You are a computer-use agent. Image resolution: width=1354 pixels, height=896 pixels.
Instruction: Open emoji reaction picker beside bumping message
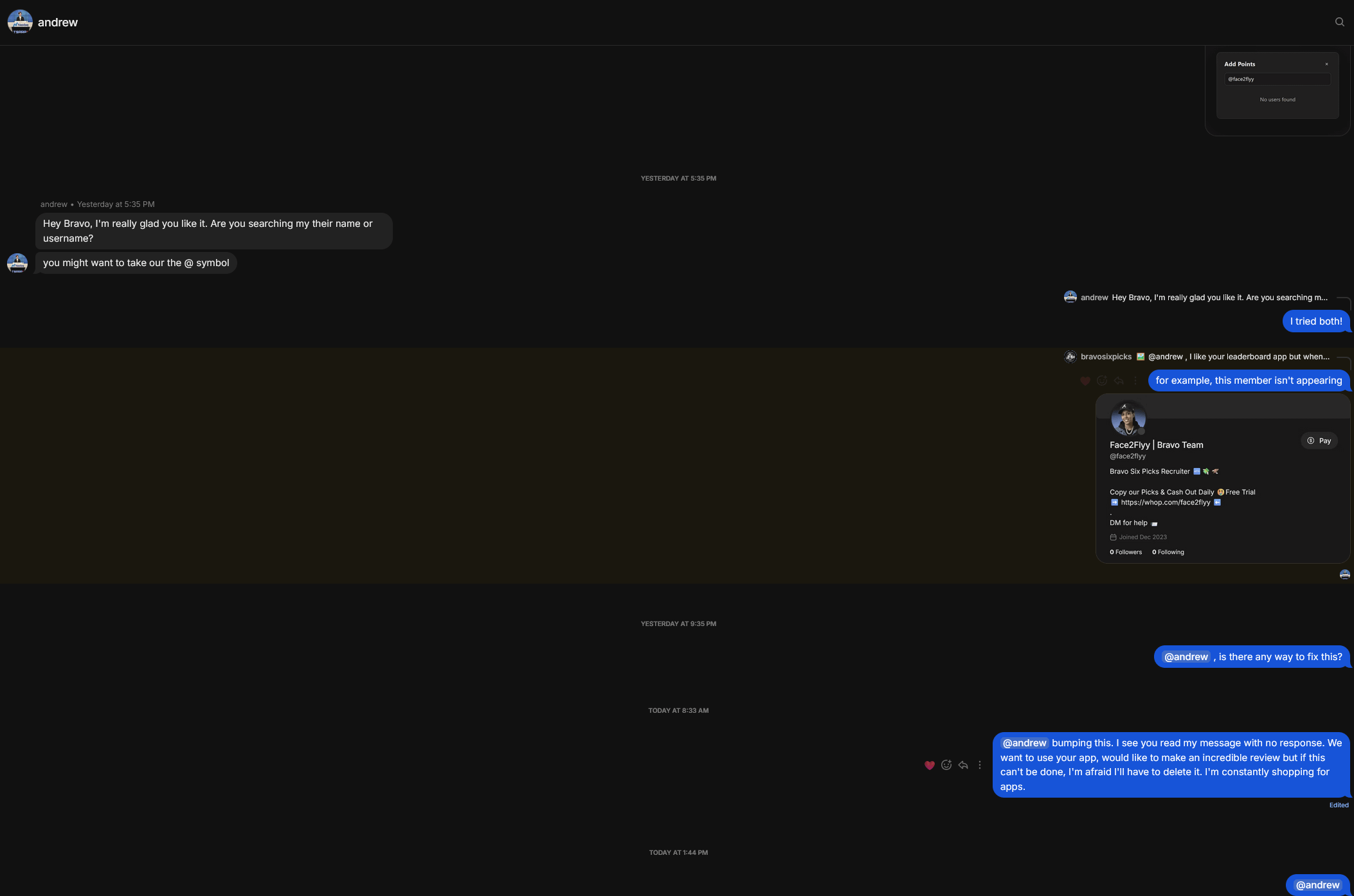[x=946, y=765]
